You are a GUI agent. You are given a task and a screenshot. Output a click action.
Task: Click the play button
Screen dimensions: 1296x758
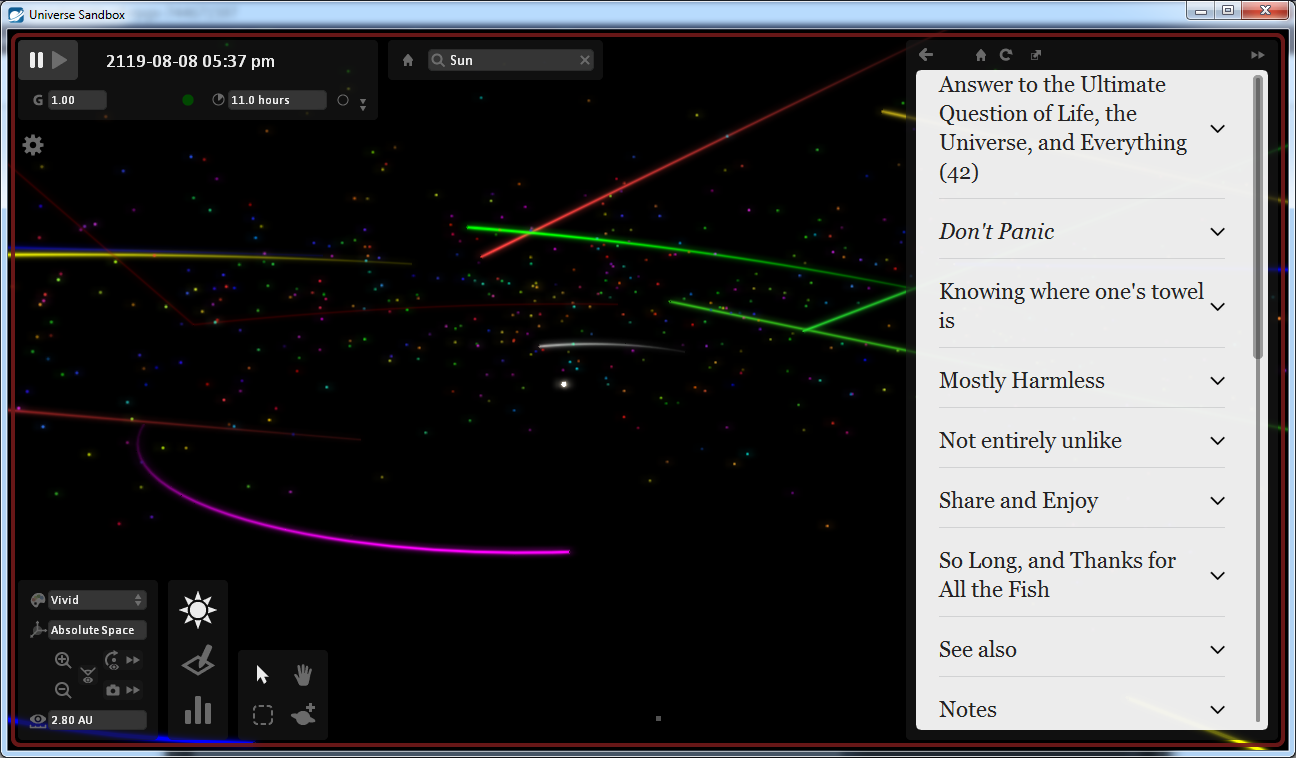[x=60, y=60]
